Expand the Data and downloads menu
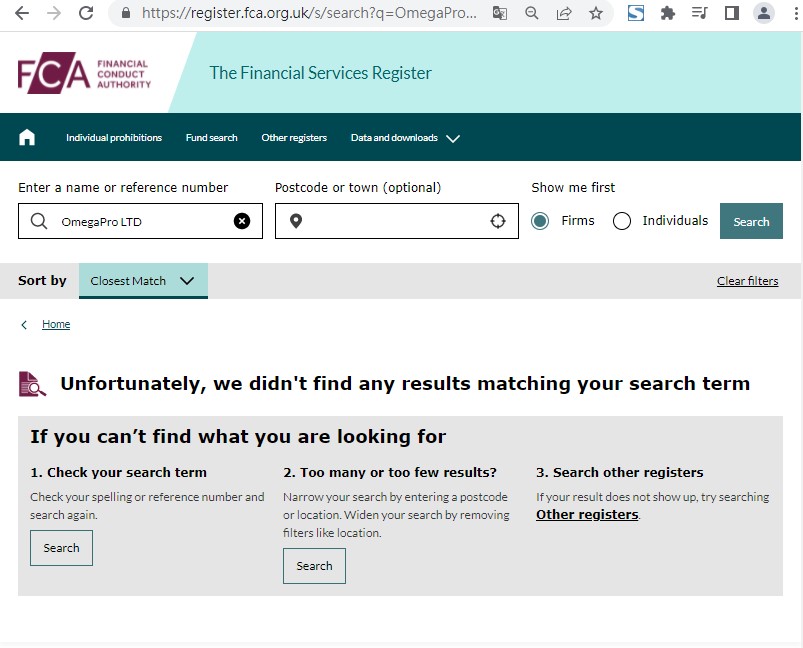The image size is (803, 648). tap(405, 138)
